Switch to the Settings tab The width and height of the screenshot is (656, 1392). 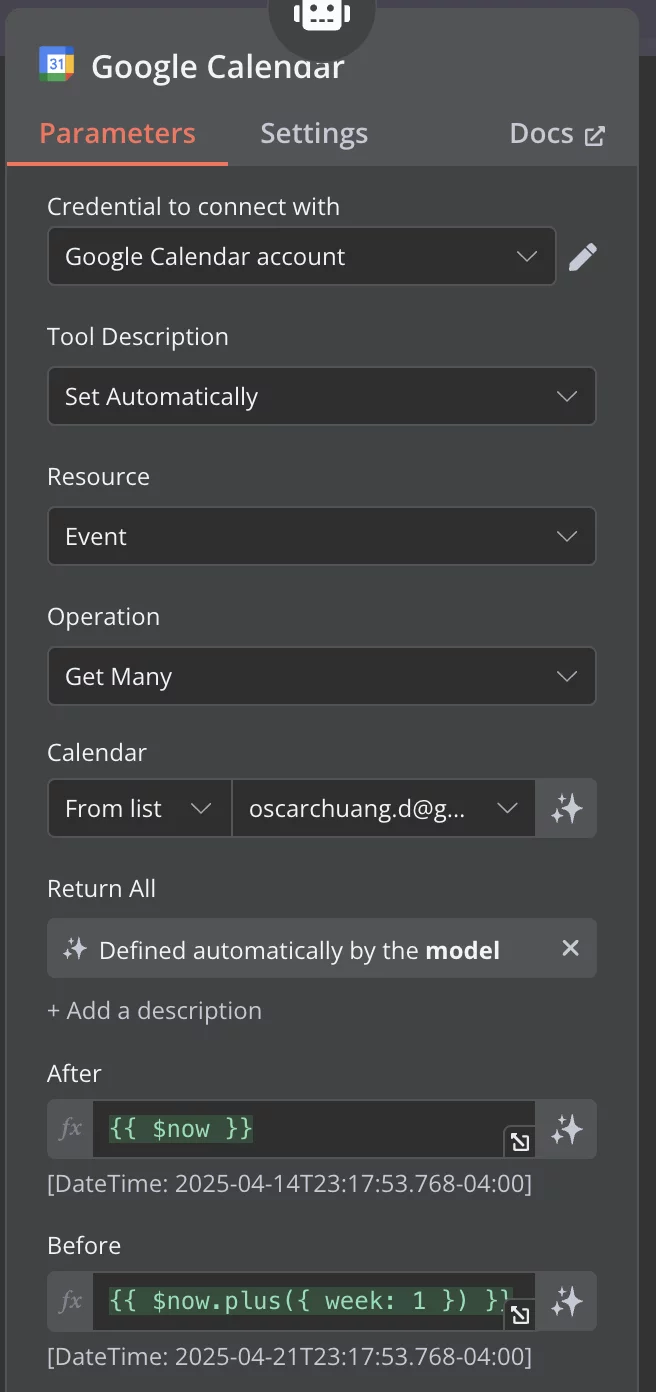314,134
